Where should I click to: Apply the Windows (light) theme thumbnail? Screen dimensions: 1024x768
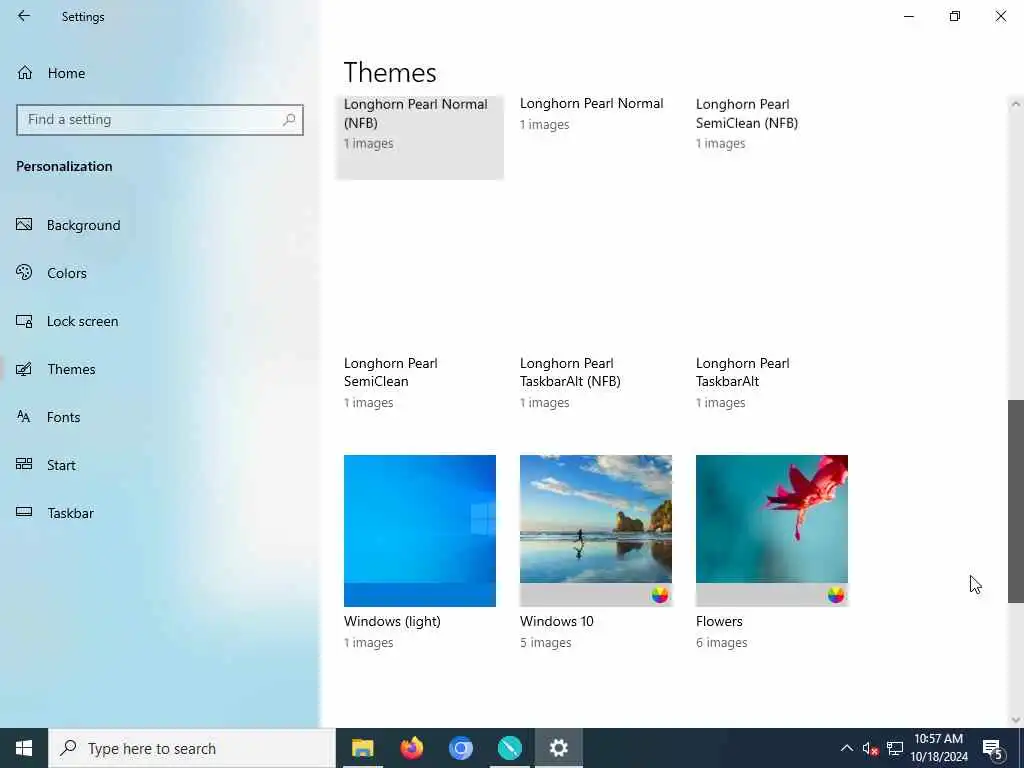pos(419,530)
